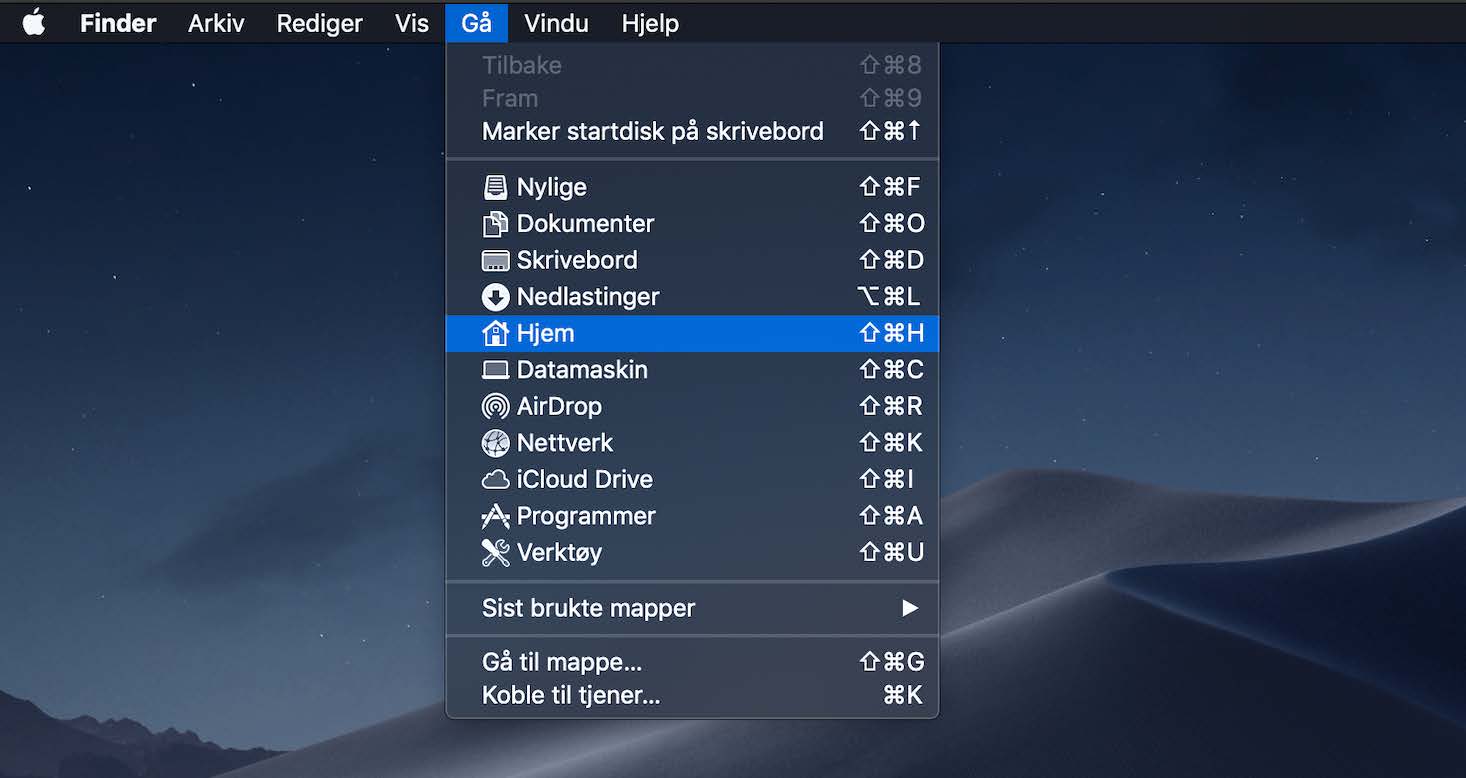Click the Dokumenter document icon
Screen dimensions: 1466x778
pyautogui.click(x=495, y=224)
